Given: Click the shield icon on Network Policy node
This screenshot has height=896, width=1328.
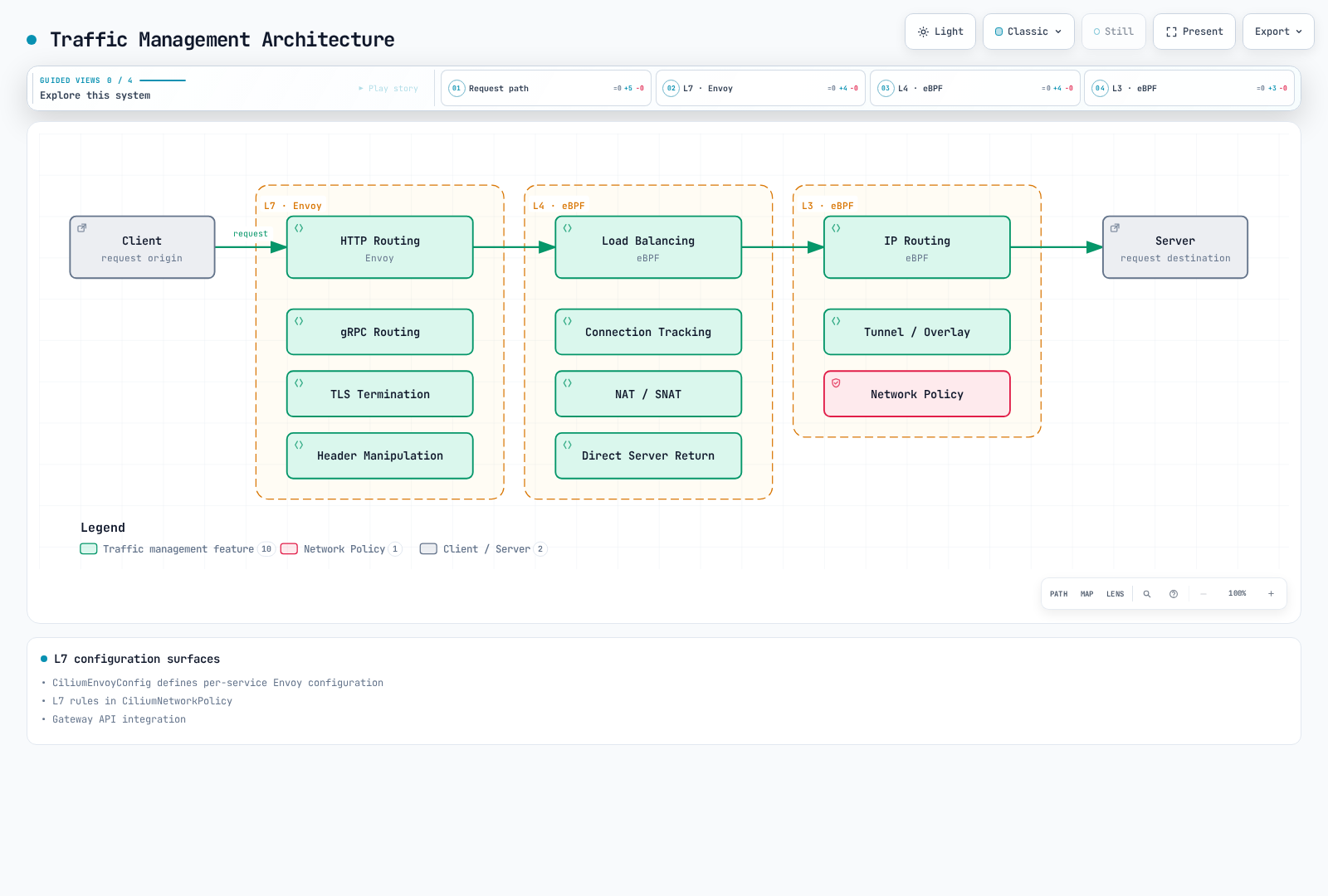Looking at the screenshot, I should coord(836,383).
